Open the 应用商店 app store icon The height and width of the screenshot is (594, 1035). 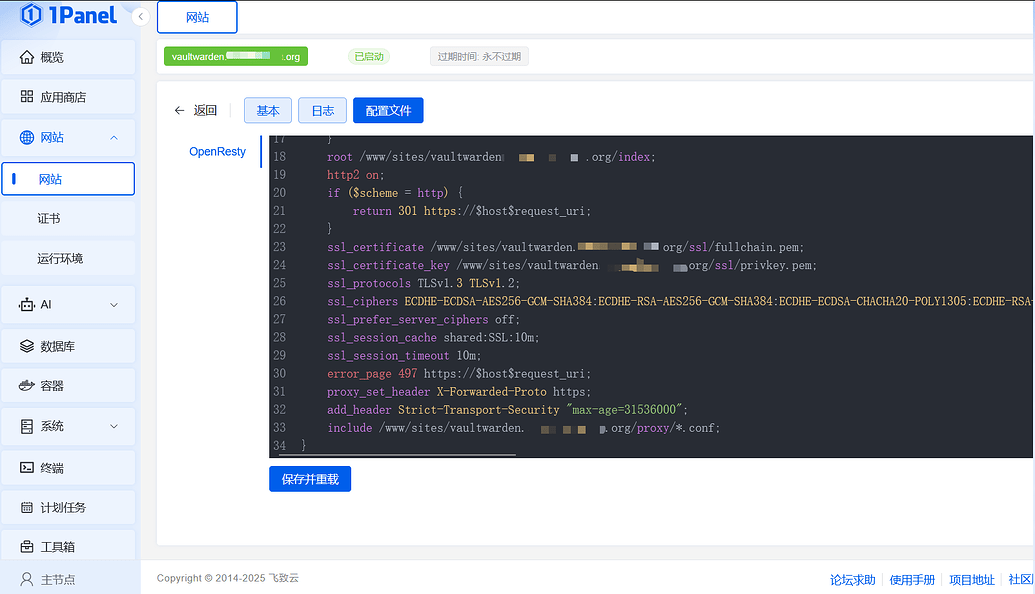(27, 97)
